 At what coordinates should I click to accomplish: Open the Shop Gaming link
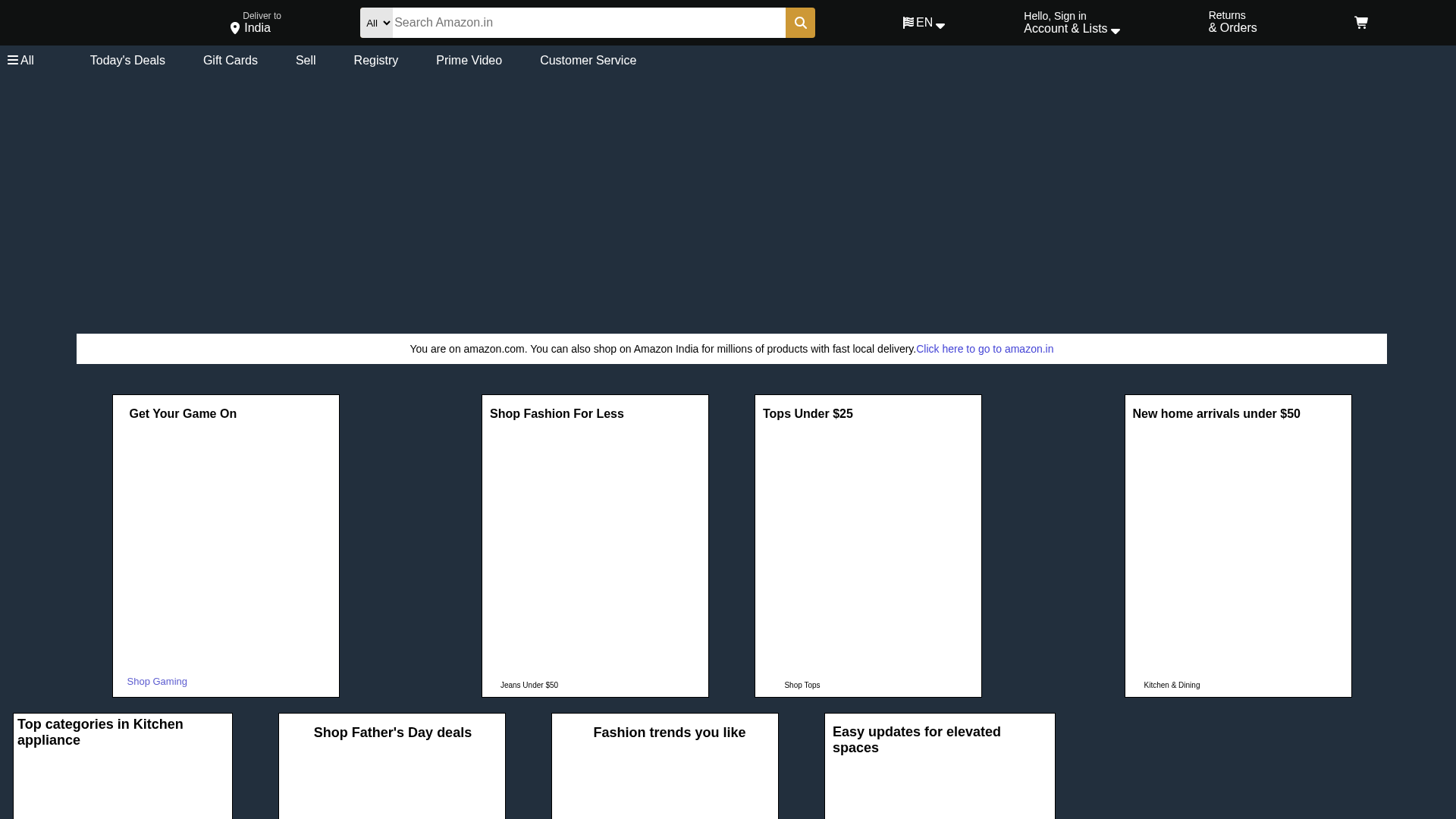point(157,682)
